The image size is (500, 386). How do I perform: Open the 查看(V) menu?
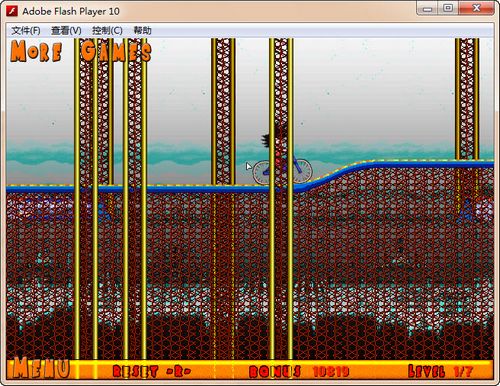66,31
